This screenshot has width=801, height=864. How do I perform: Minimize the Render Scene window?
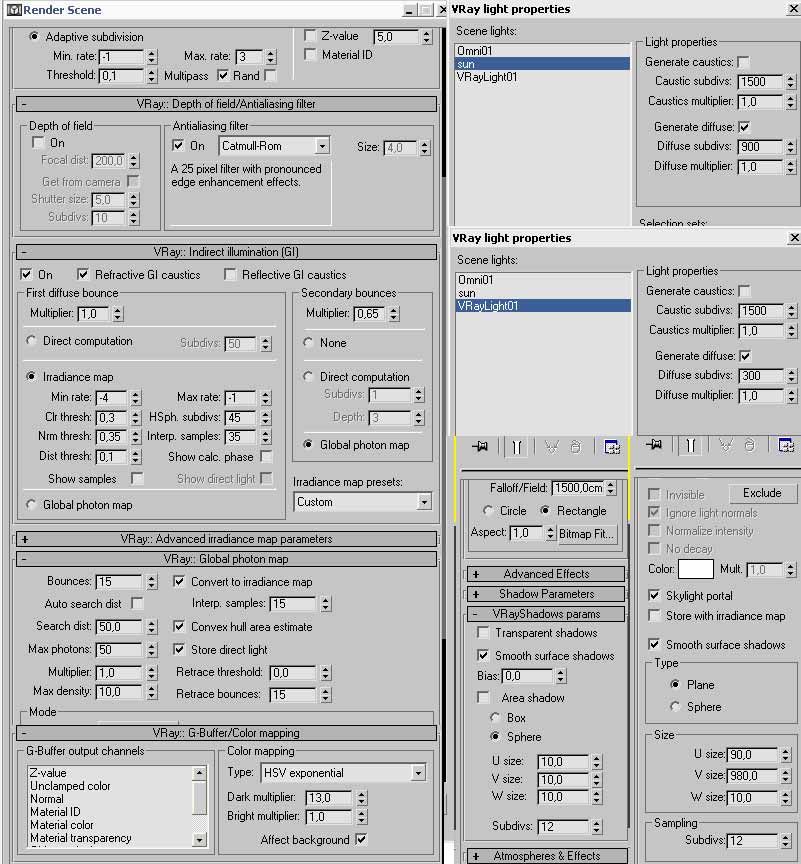(x=409, y=10)
